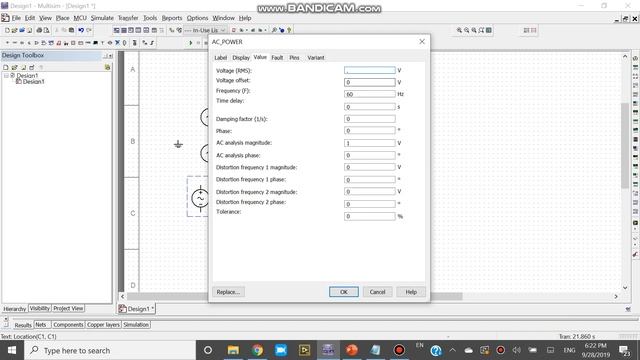
Task: Switch to the Pins tab
Action: click(x=294, y=58)
